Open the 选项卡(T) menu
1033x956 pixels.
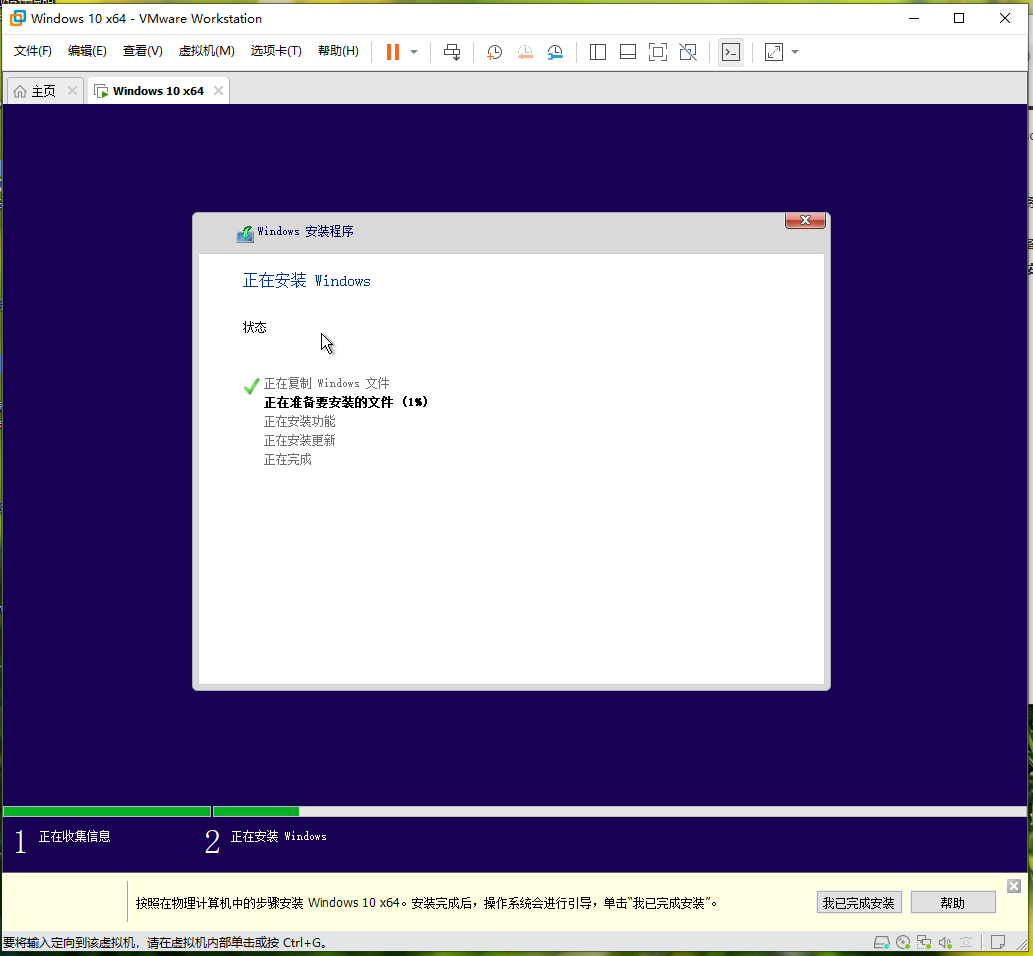coord(276,51)
